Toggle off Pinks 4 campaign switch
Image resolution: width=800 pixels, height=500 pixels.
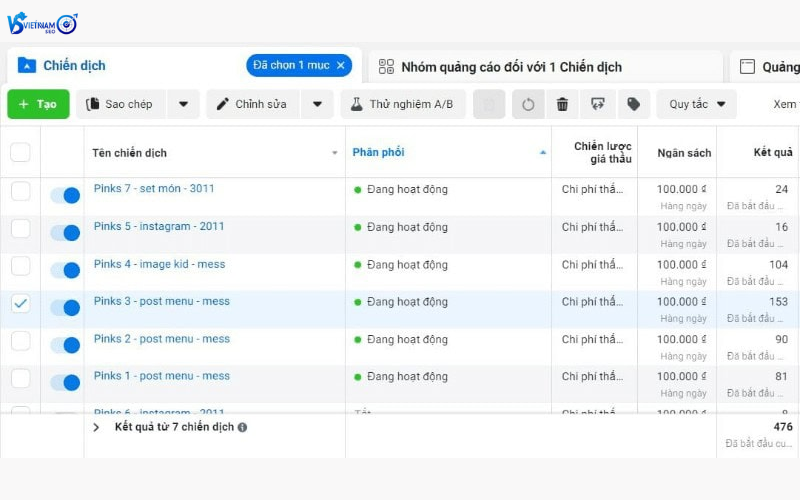point(65,270)
